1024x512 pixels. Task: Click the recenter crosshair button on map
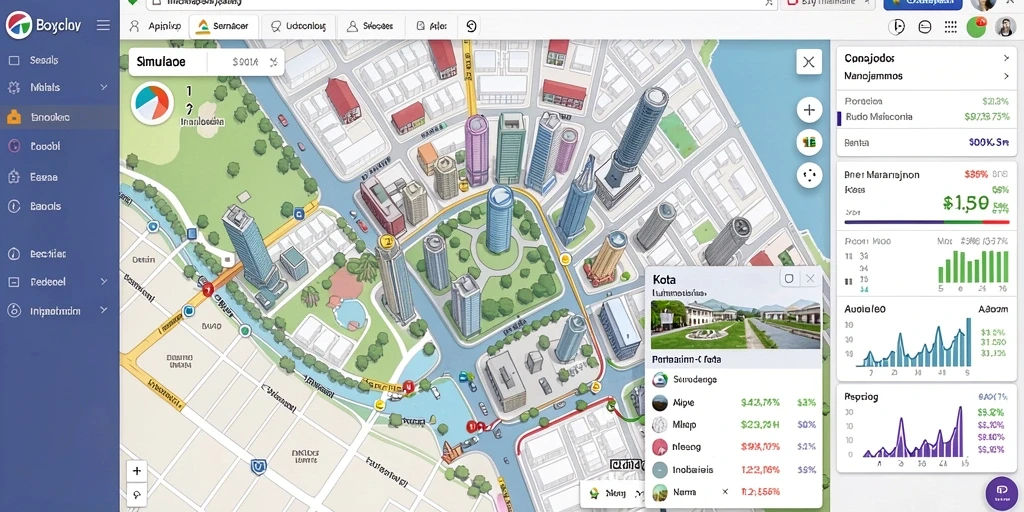coord(809,175)
